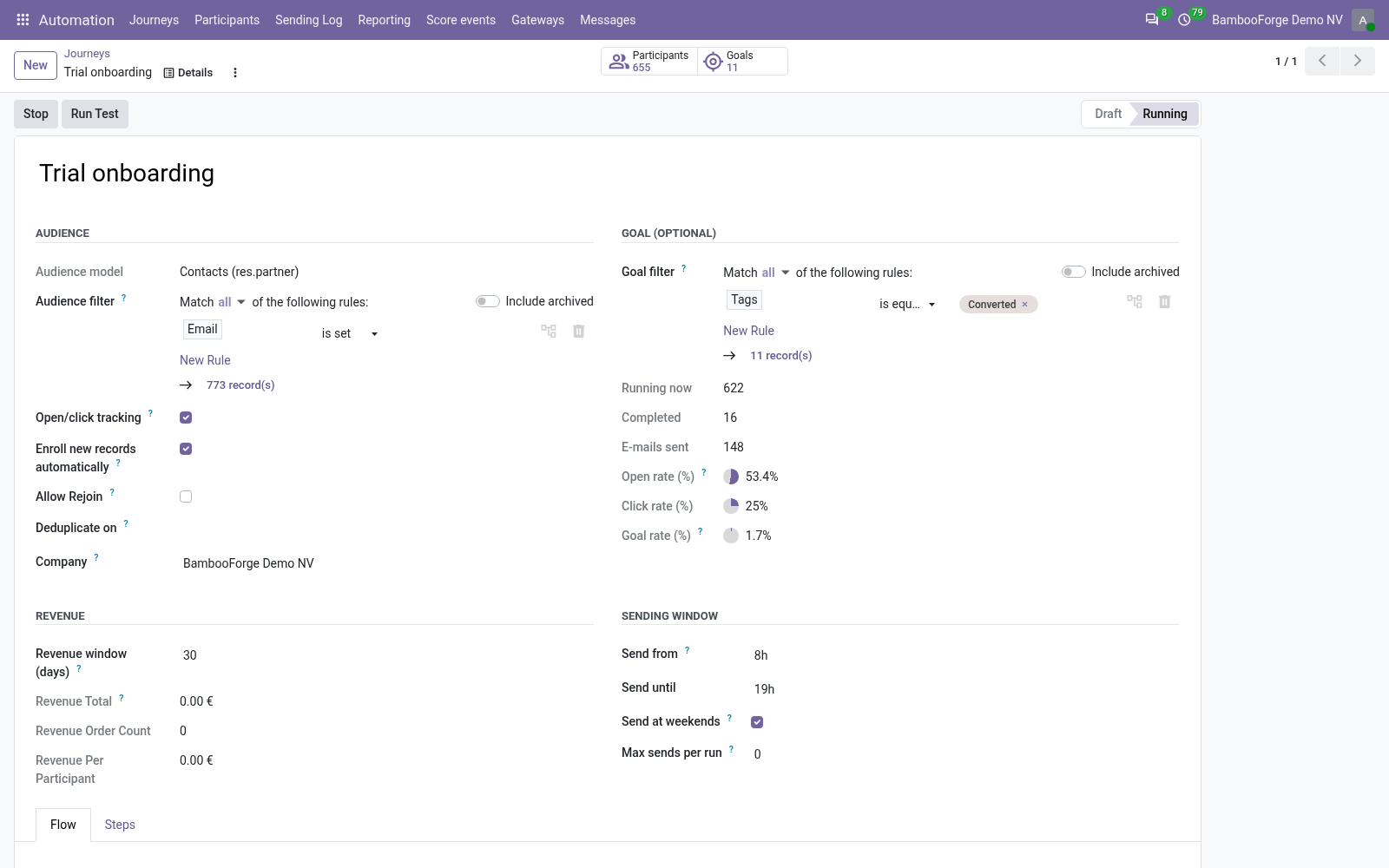Open goal Match all dropdown
Image resolution: width=1389 pixels, height=868 pixels.
tap(776, 273)
